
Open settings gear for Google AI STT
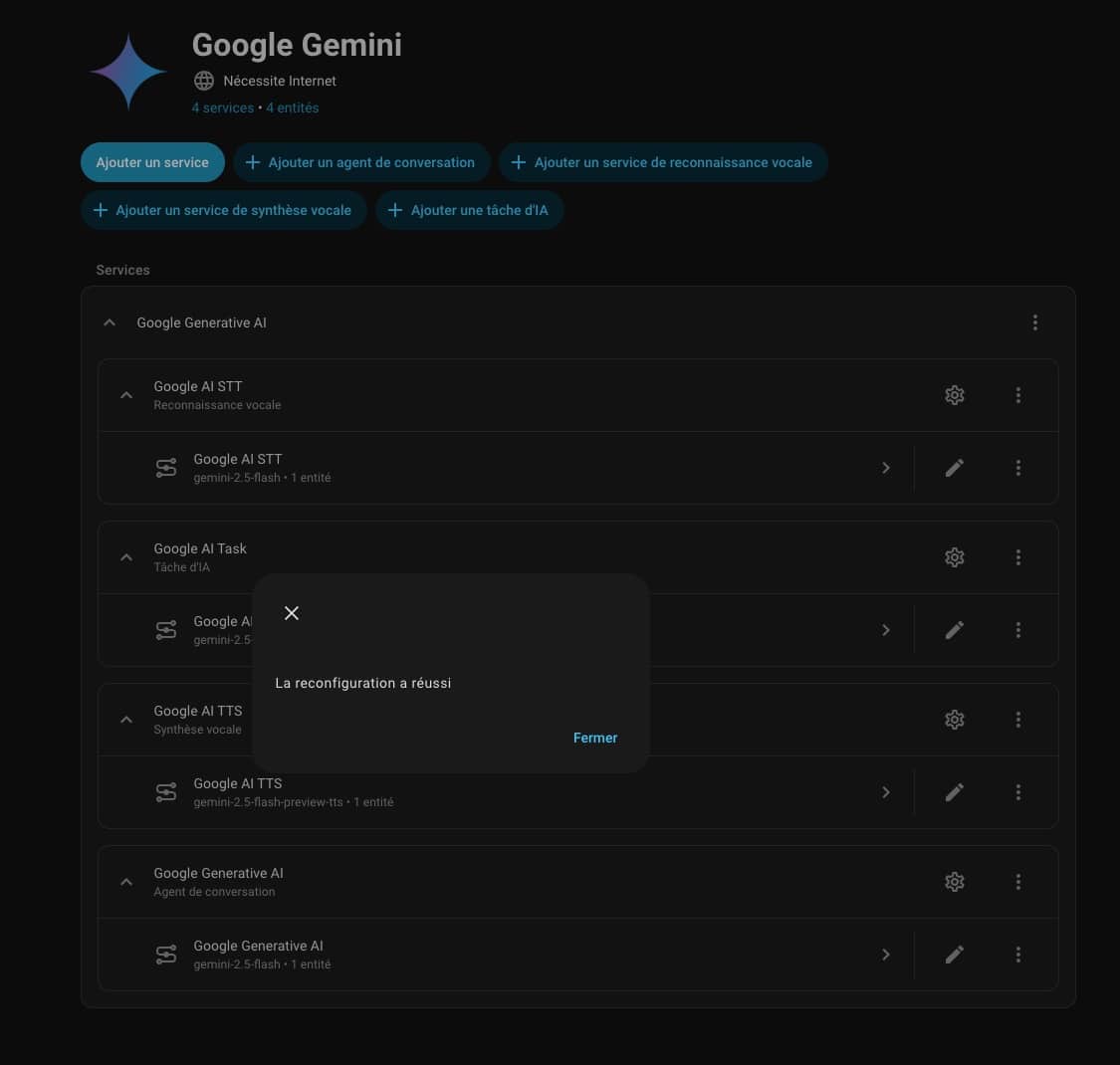(954, 395)
